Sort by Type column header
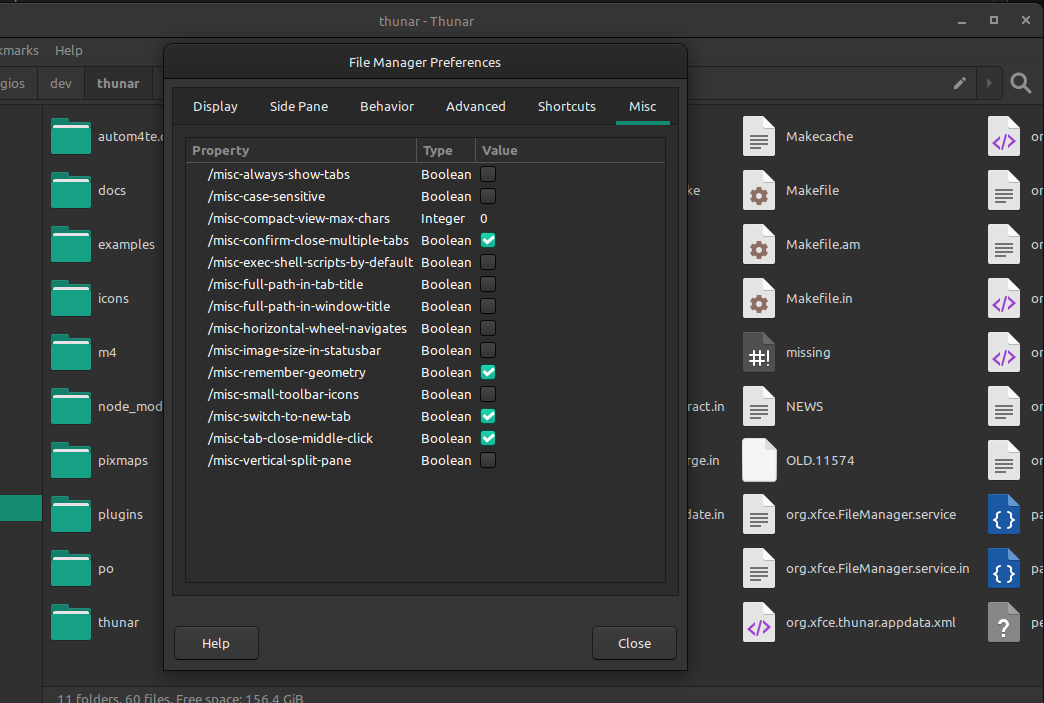 tap(445, 150)
